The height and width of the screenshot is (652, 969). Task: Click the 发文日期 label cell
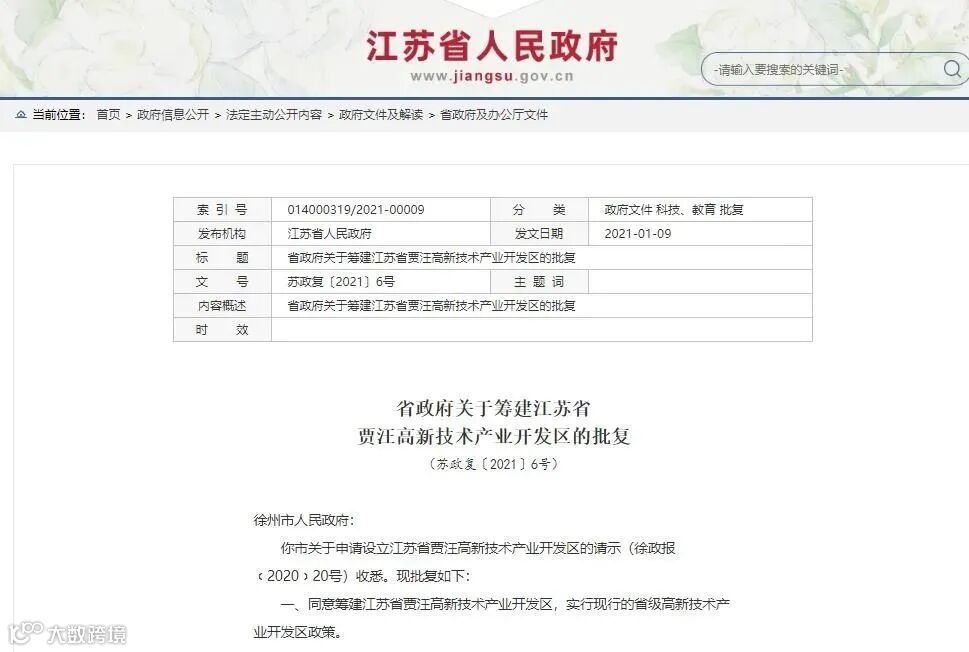[540, 234]
